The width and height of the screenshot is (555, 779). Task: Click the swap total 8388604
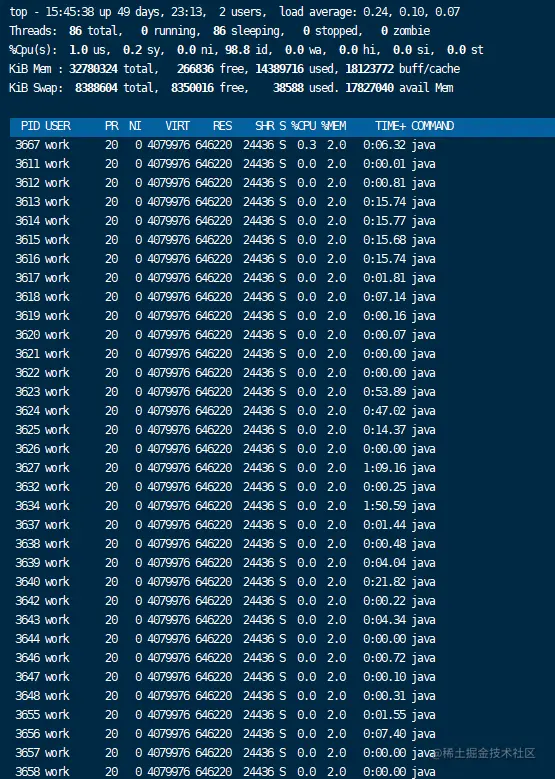click(96, 88)
